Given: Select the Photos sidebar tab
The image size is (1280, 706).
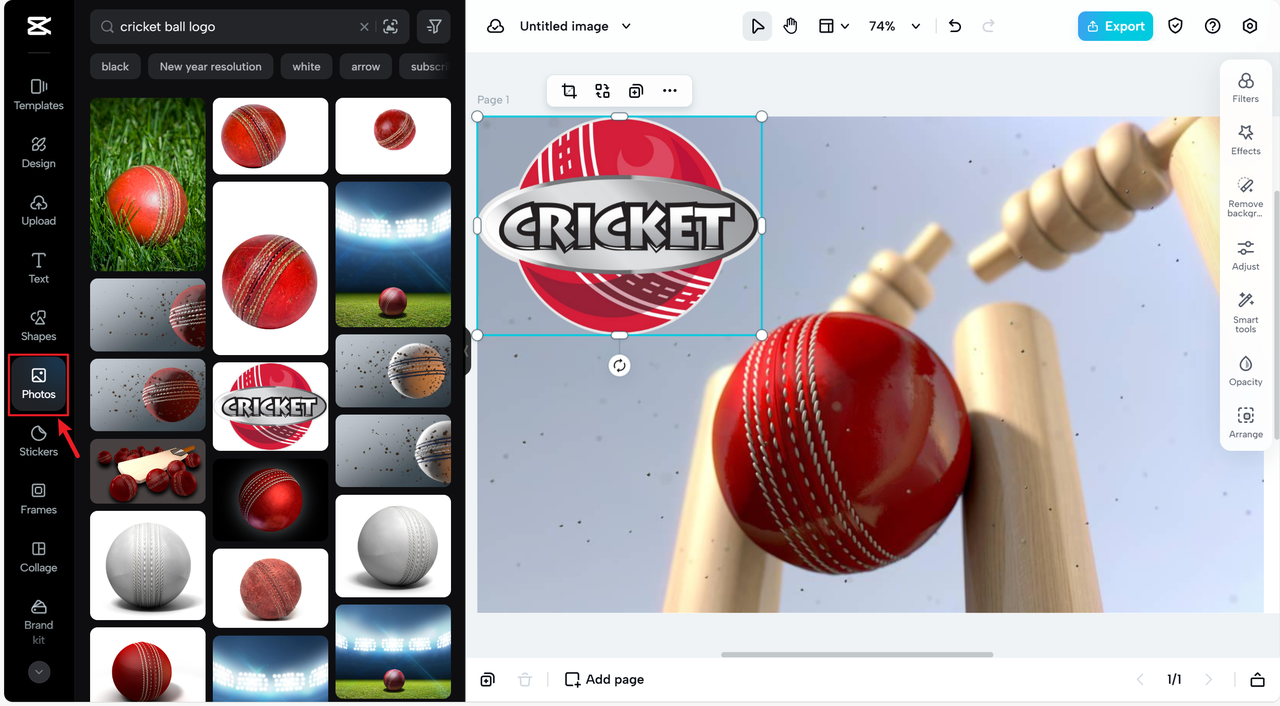Looking at the screenshot, I should pos(39,384).
